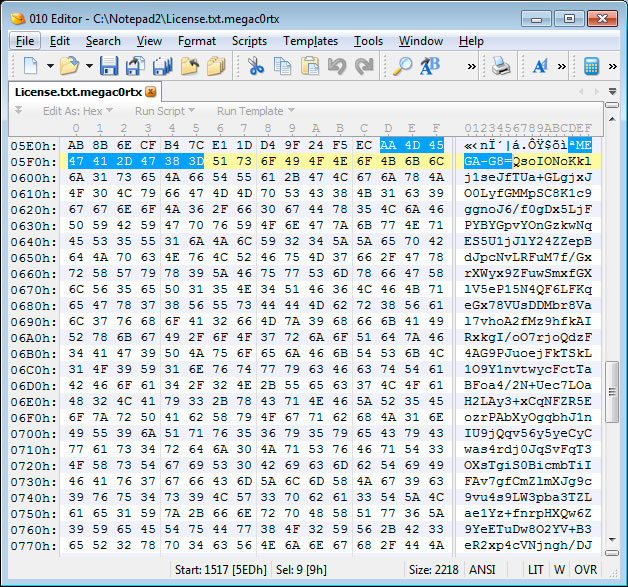Click the Cut scissors icon
This screenshot has height=587, width=628.
point(256,66)
